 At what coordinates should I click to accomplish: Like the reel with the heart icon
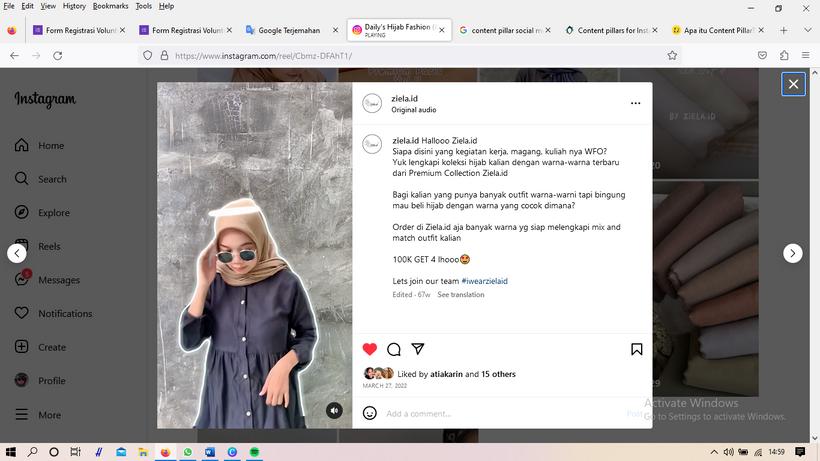coord(370,349)
